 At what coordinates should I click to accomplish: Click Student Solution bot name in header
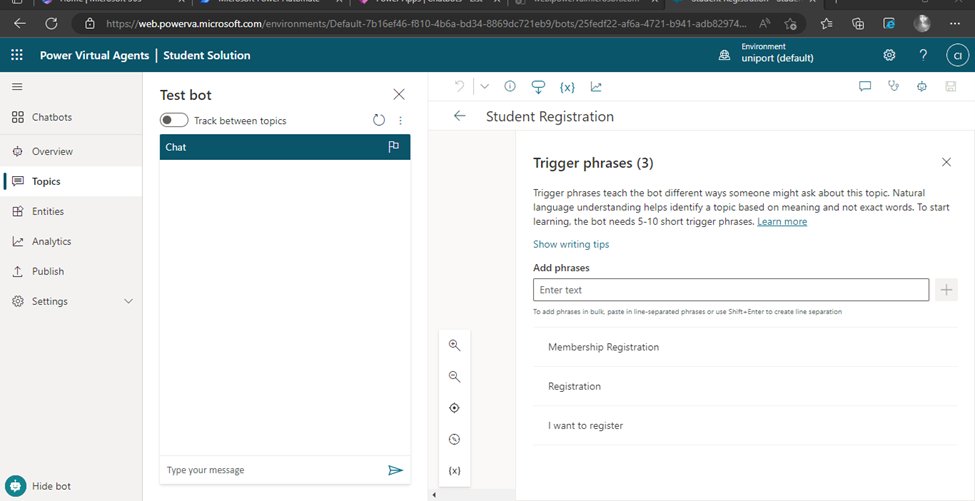click(206, 55)
